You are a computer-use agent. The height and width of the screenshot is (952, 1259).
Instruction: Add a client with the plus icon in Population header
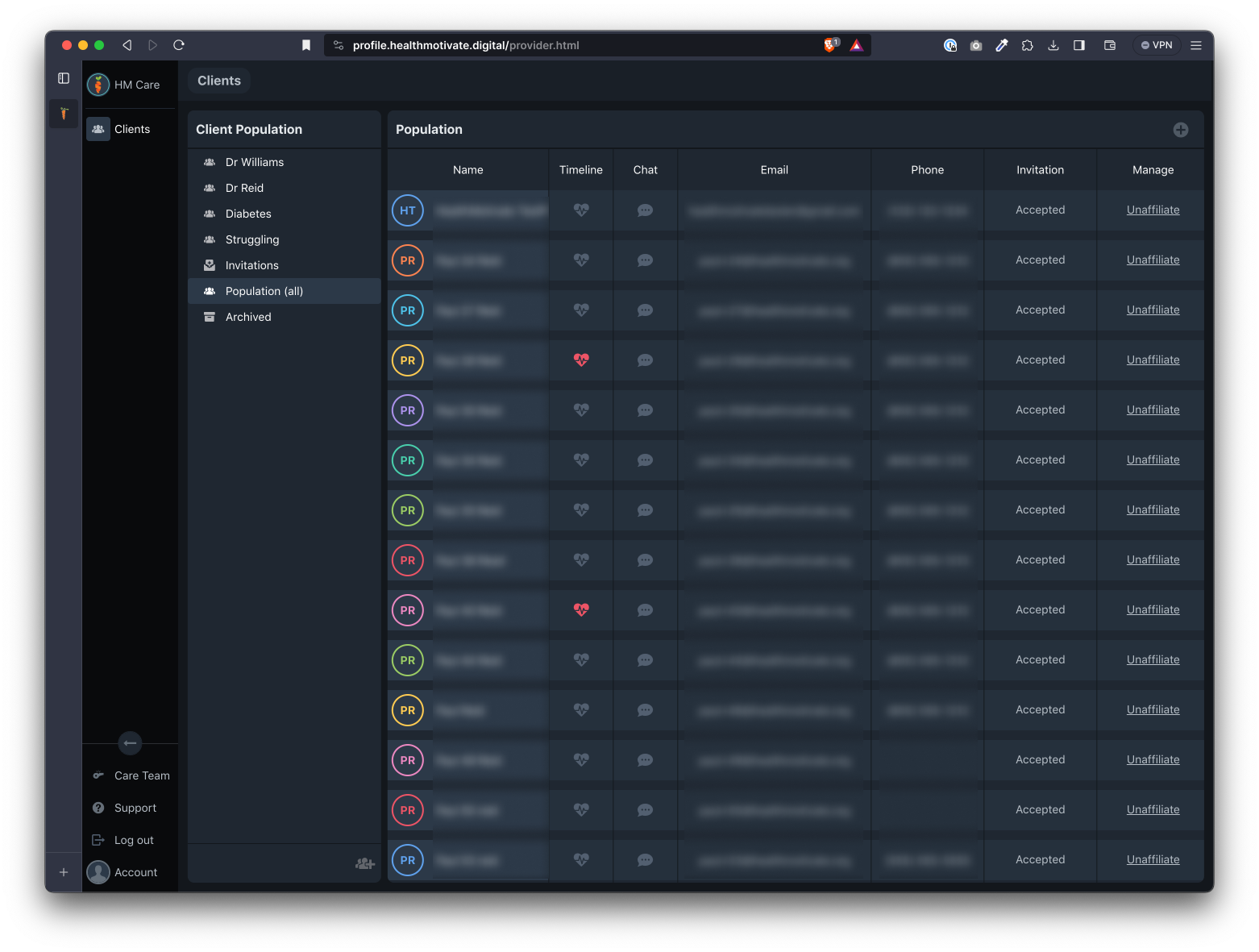click(1180, 130)
